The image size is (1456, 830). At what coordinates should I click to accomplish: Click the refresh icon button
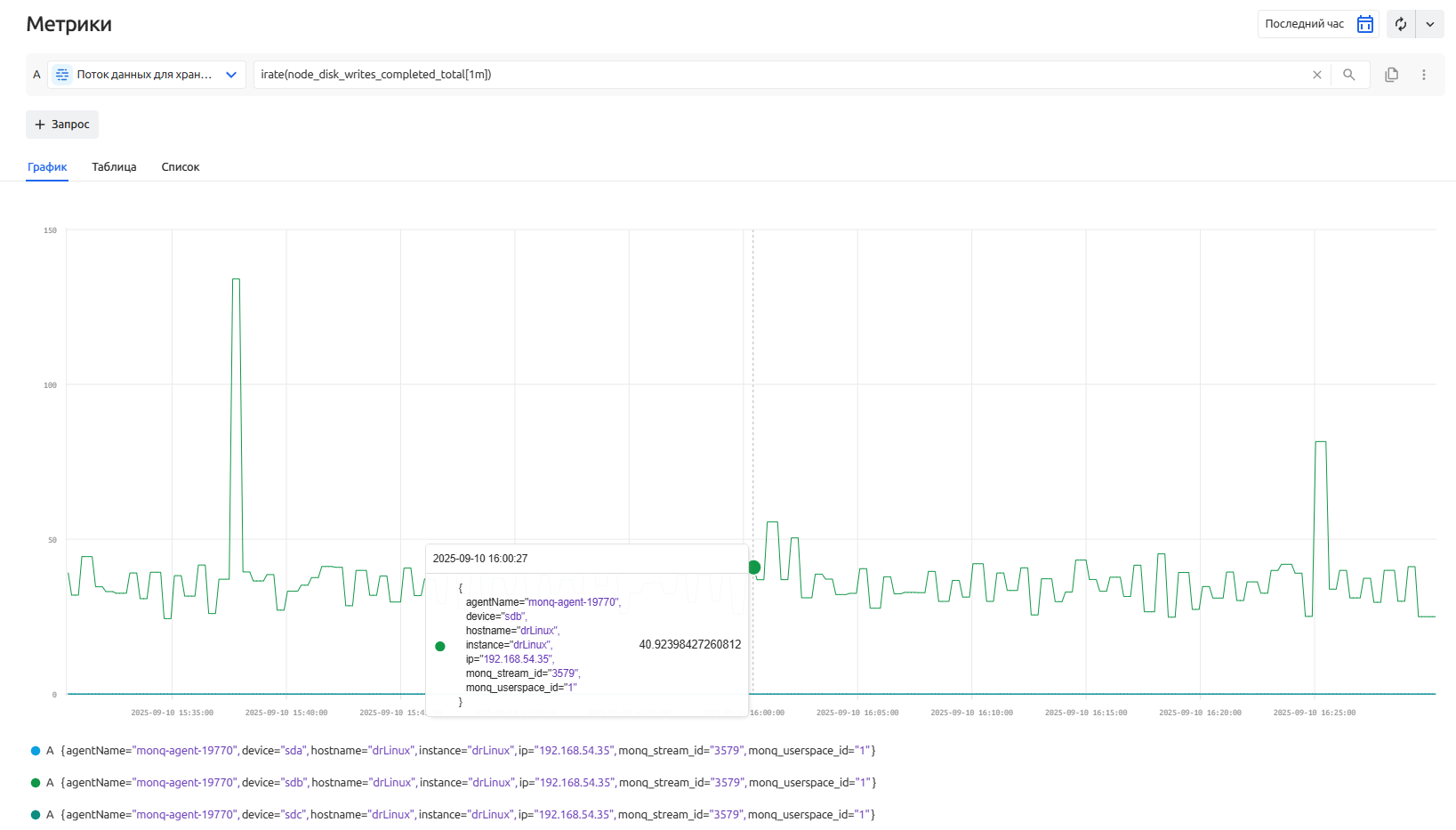pyautogui.click(x=1401, y=24)
